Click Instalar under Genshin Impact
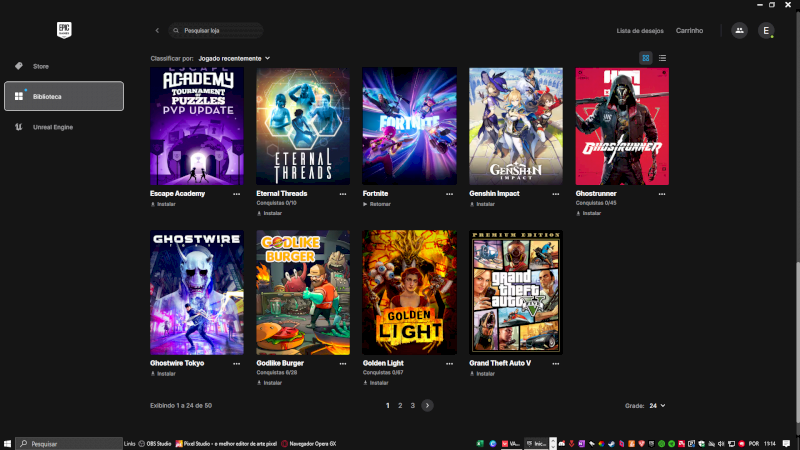 tap(485, 204)
